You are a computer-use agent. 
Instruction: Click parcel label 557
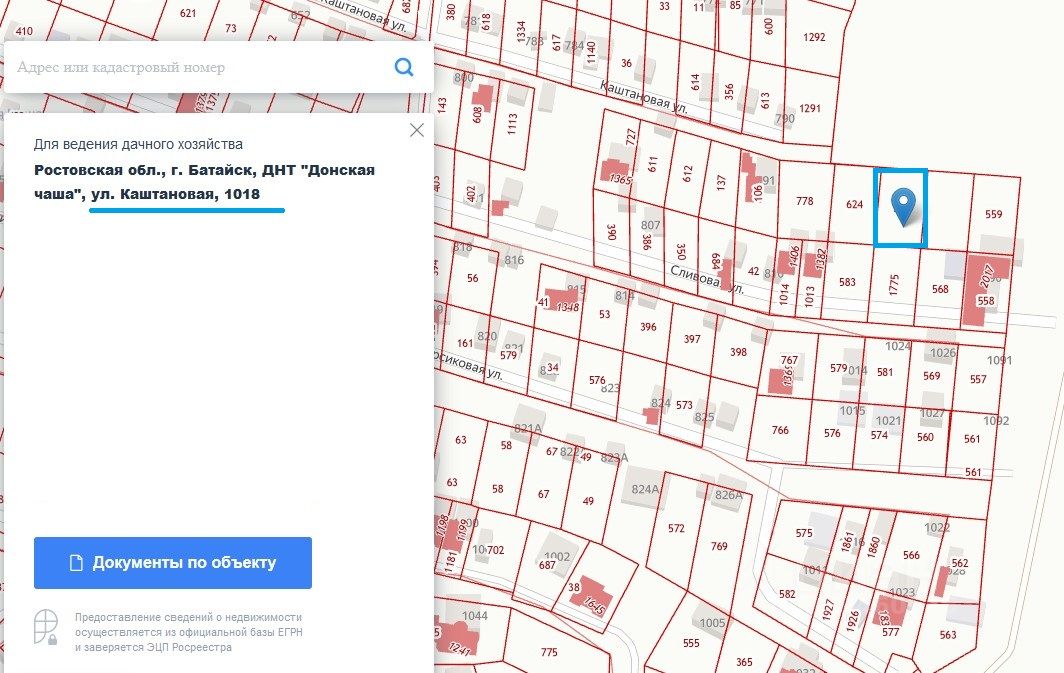[x=978, y=379]
